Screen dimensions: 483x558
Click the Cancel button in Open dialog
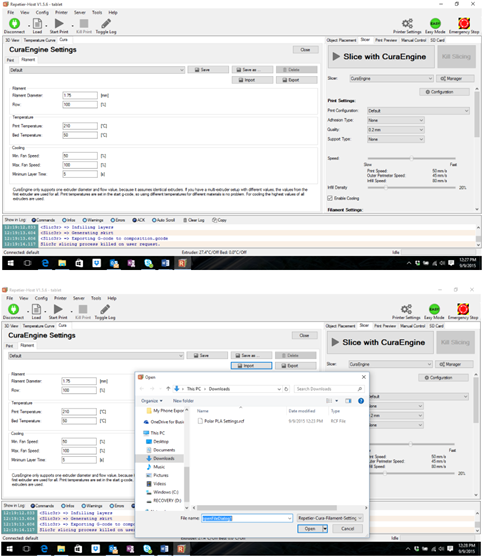pos(347,529)
